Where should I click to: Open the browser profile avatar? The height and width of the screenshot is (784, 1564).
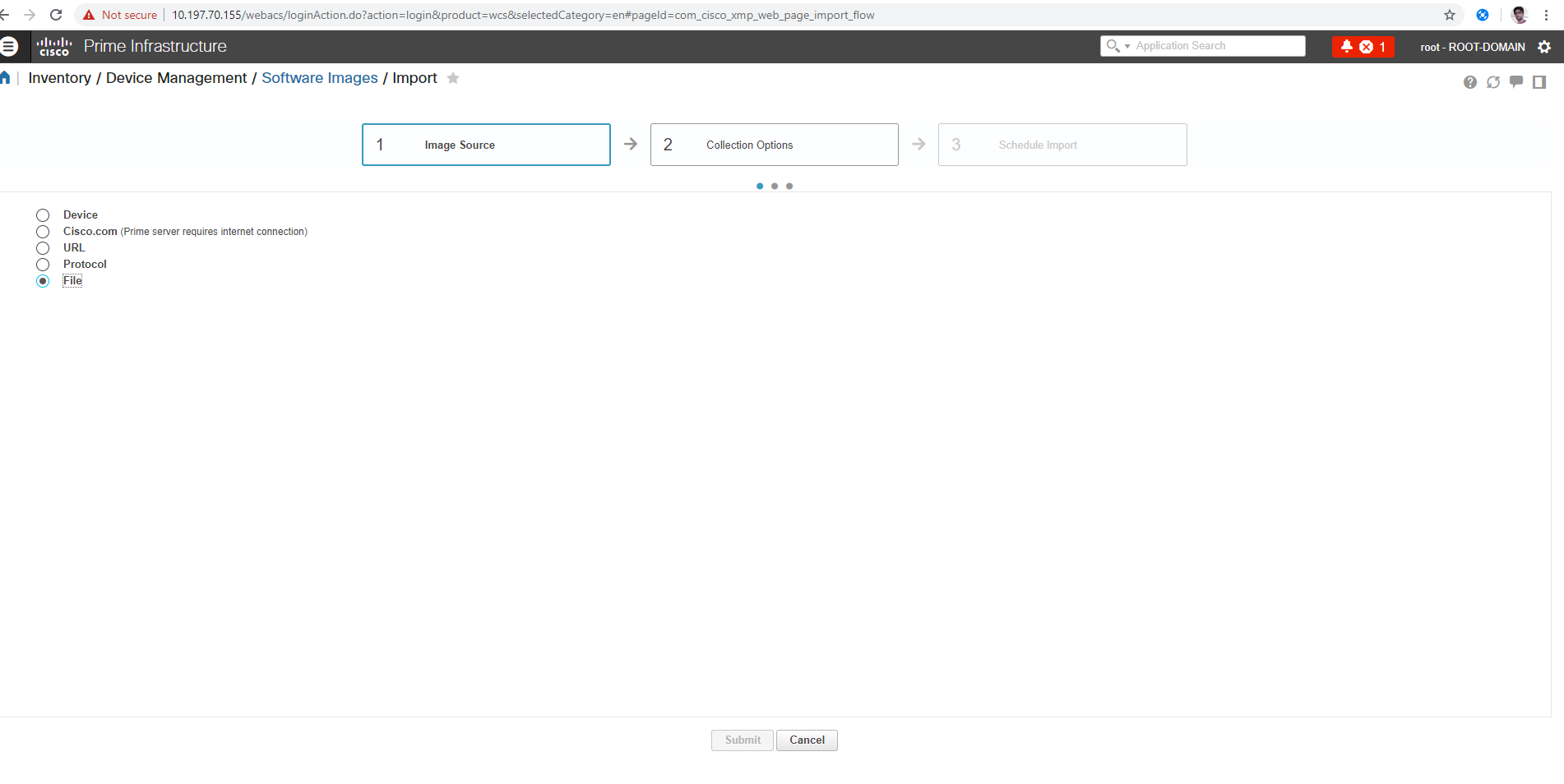pos(1519,15)
